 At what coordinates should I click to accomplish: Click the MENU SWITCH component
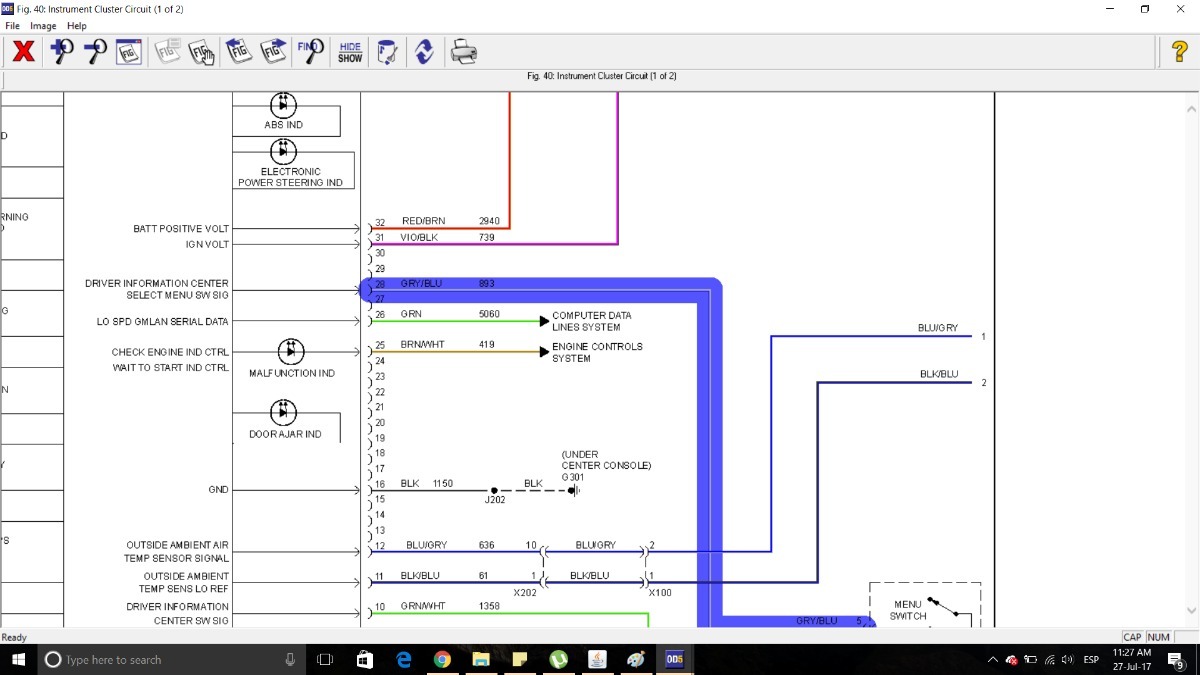(925, 604)
